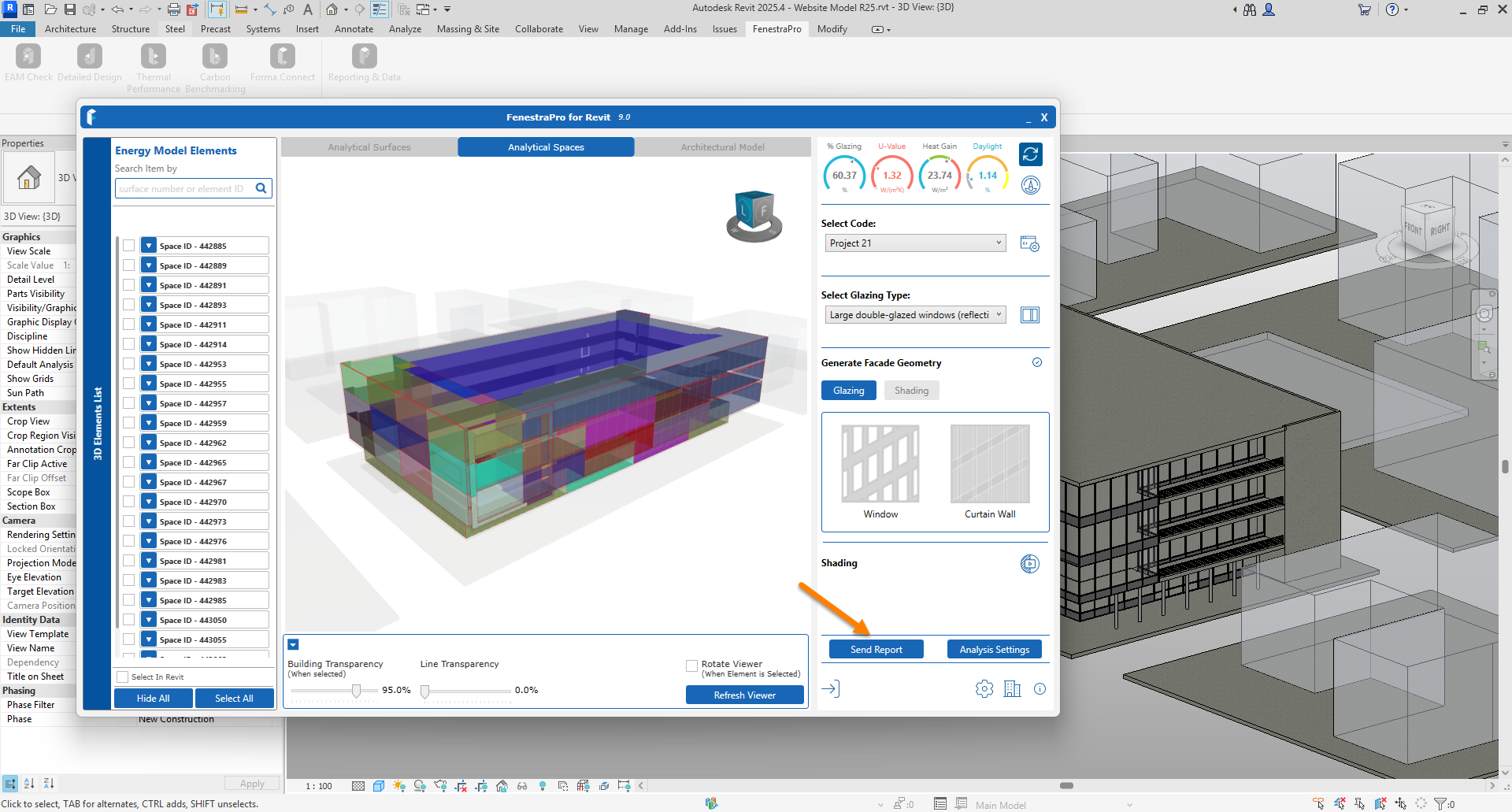The image size is (1512, 812).
Task: Click the Send Report button
Action: pyautogui.click(x=876, y=650)
